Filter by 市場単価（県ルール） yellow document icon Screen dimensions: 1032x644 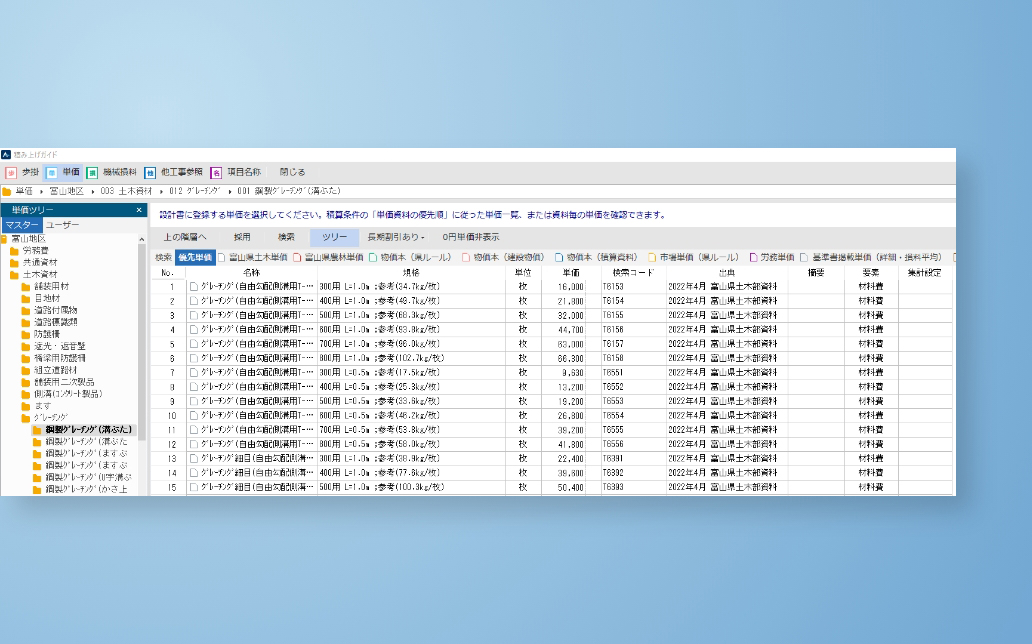tap(652, 257)
